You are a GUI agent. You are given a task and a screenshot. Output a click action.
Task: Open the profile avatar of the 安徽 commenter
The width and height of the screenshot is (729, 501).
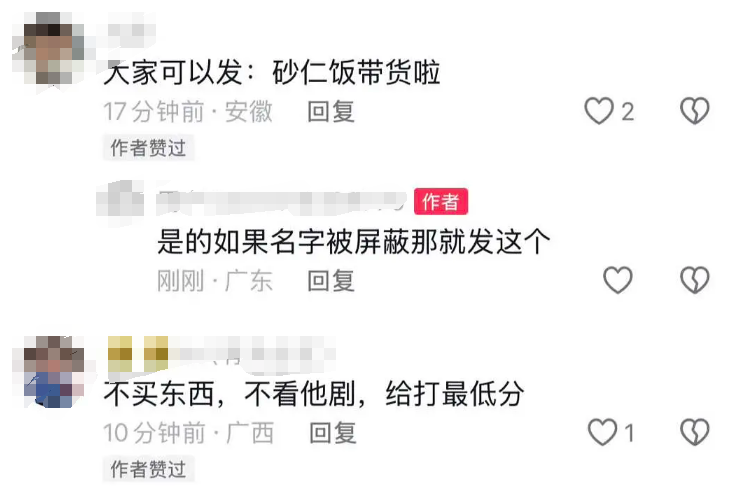[x=48, y=49]
